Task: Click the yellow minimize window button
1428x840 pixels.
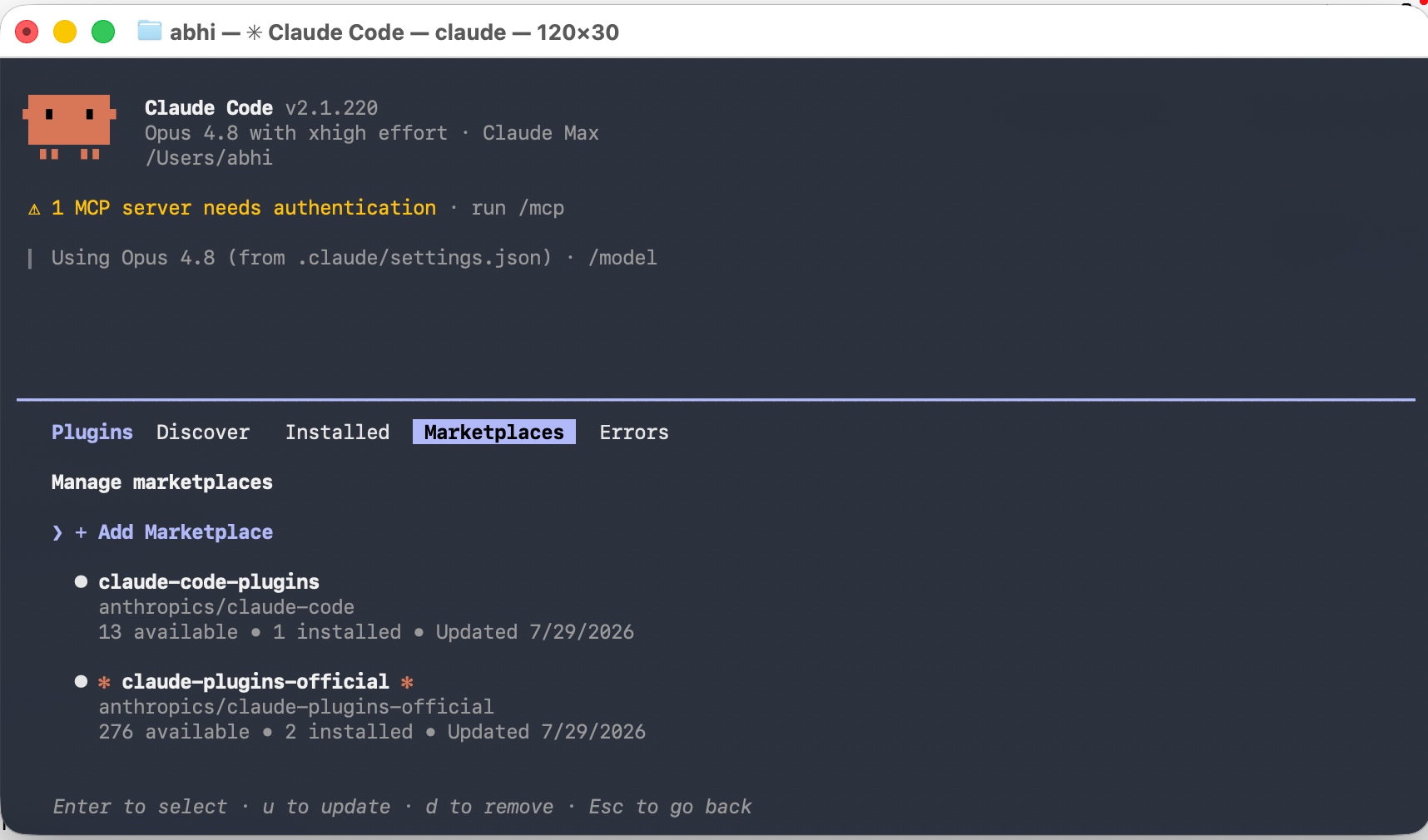Action: point(65,32)
